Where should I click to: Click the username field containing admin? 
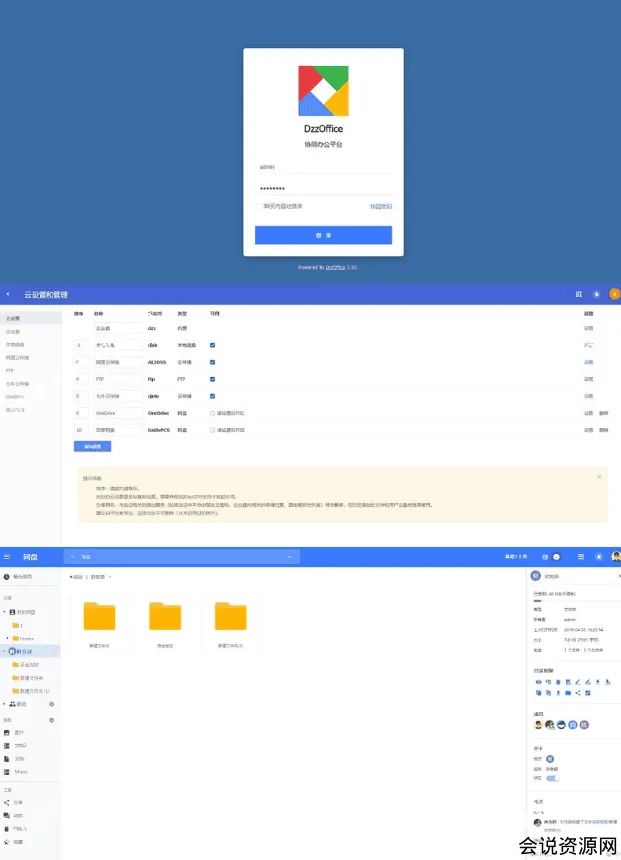point(323,167)
